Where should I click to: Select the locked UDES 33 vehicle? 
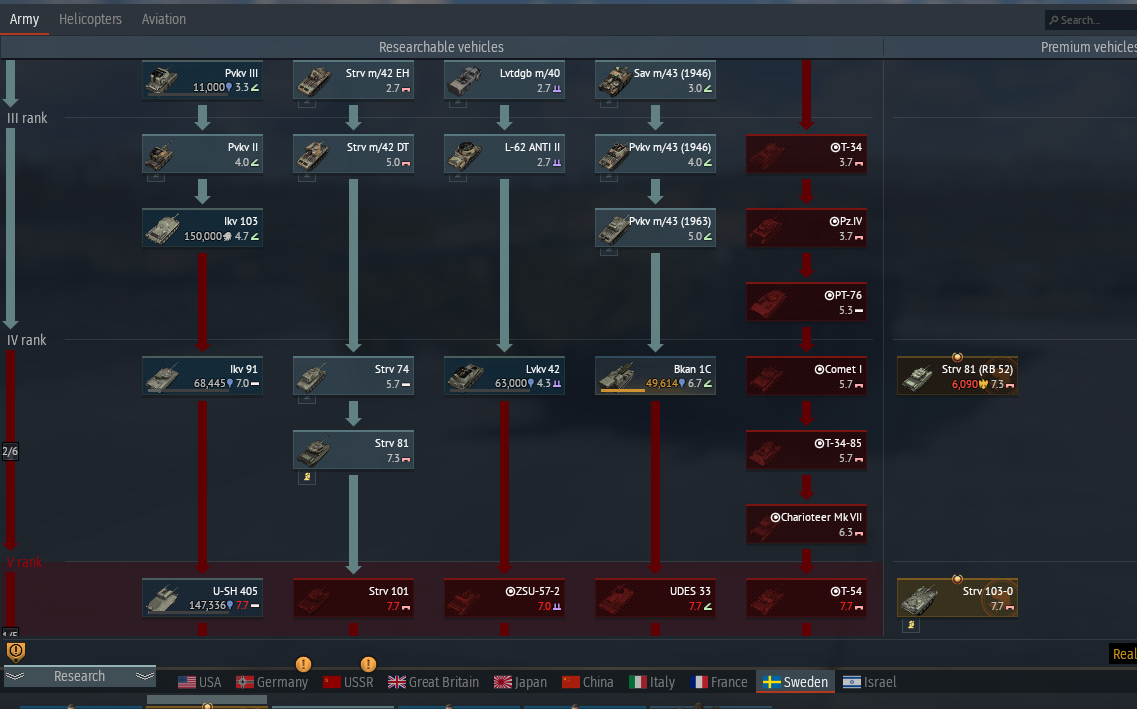click(655, 597)
